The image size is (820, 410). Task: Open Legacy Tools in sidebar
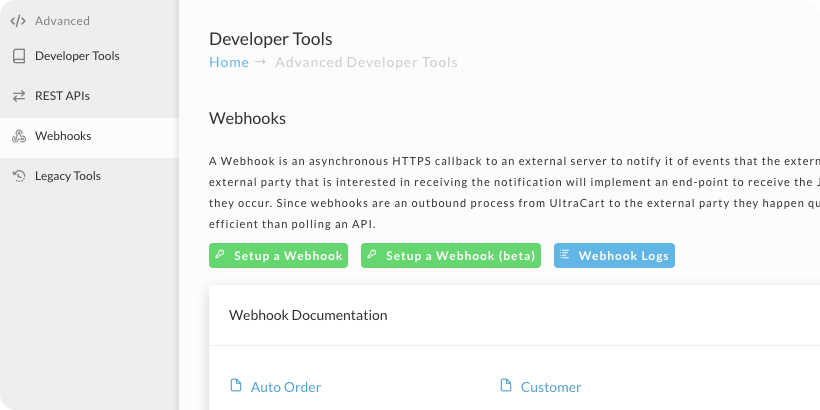(89, 176)
